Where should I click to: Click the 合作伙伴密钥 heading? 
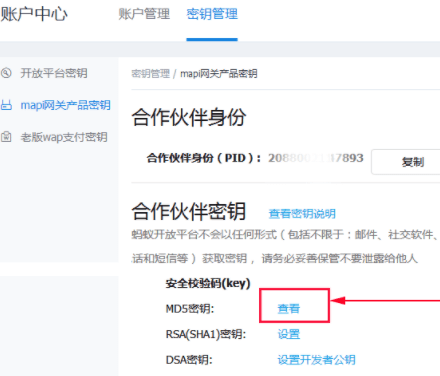tap(189, 211)
